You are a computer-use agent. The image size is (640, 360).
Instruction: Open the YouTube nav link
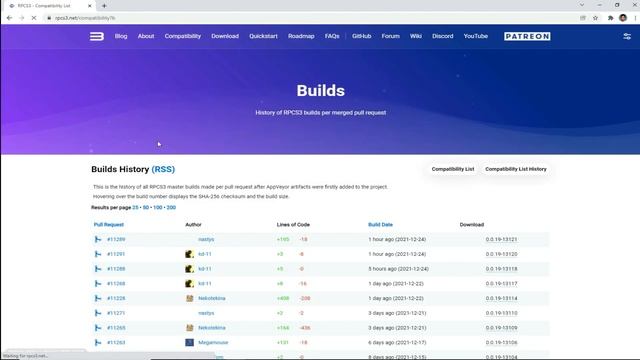476,36
